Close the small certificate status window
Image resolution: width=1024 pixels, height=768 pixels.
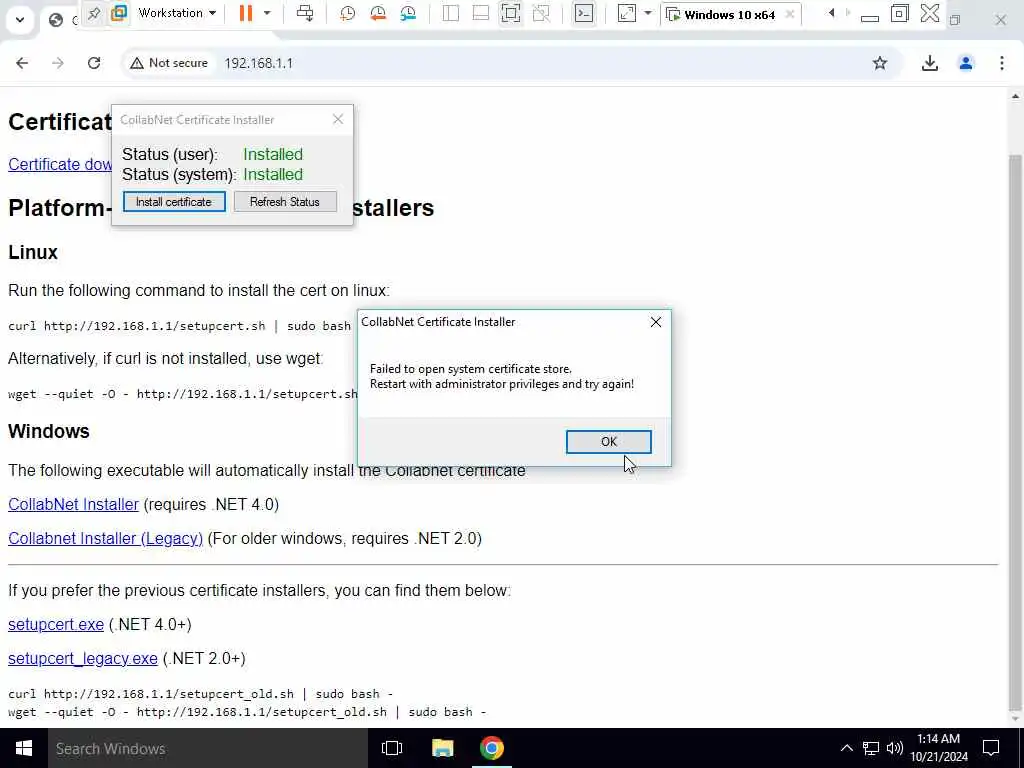[x=338, y=119]
